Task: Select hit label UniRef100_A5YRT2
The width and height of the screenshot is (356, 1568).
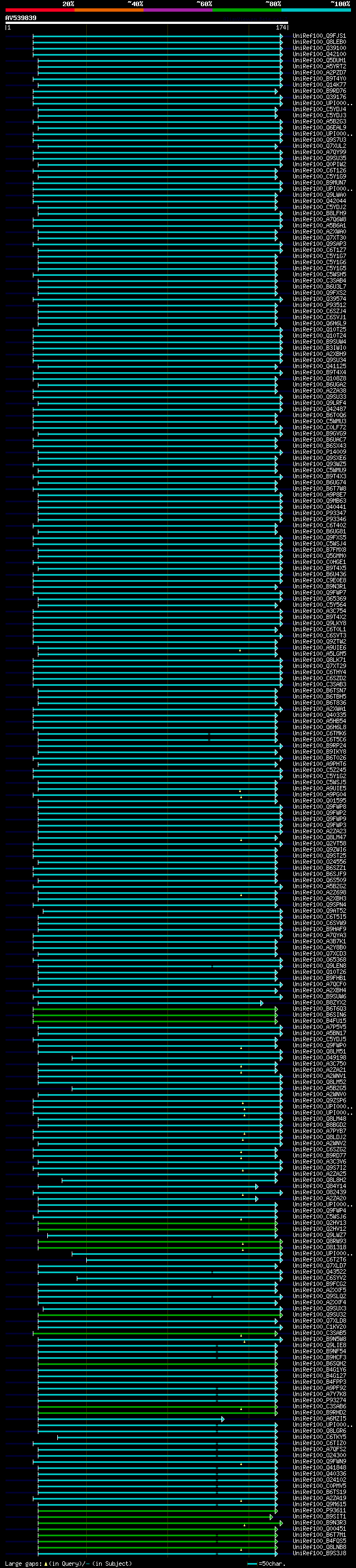Action: (319, 66)
